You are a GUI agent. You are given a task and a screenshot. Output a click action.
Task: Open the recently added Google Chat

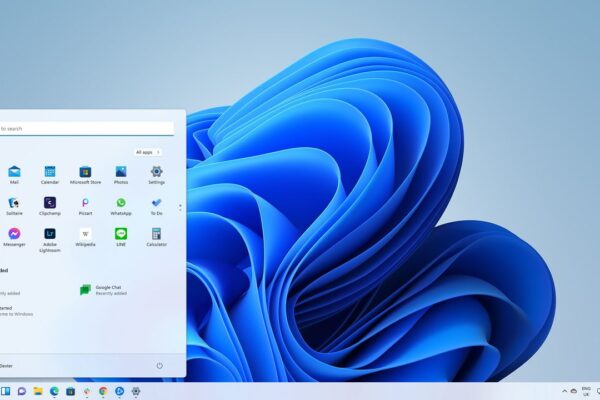click(103, 289)
